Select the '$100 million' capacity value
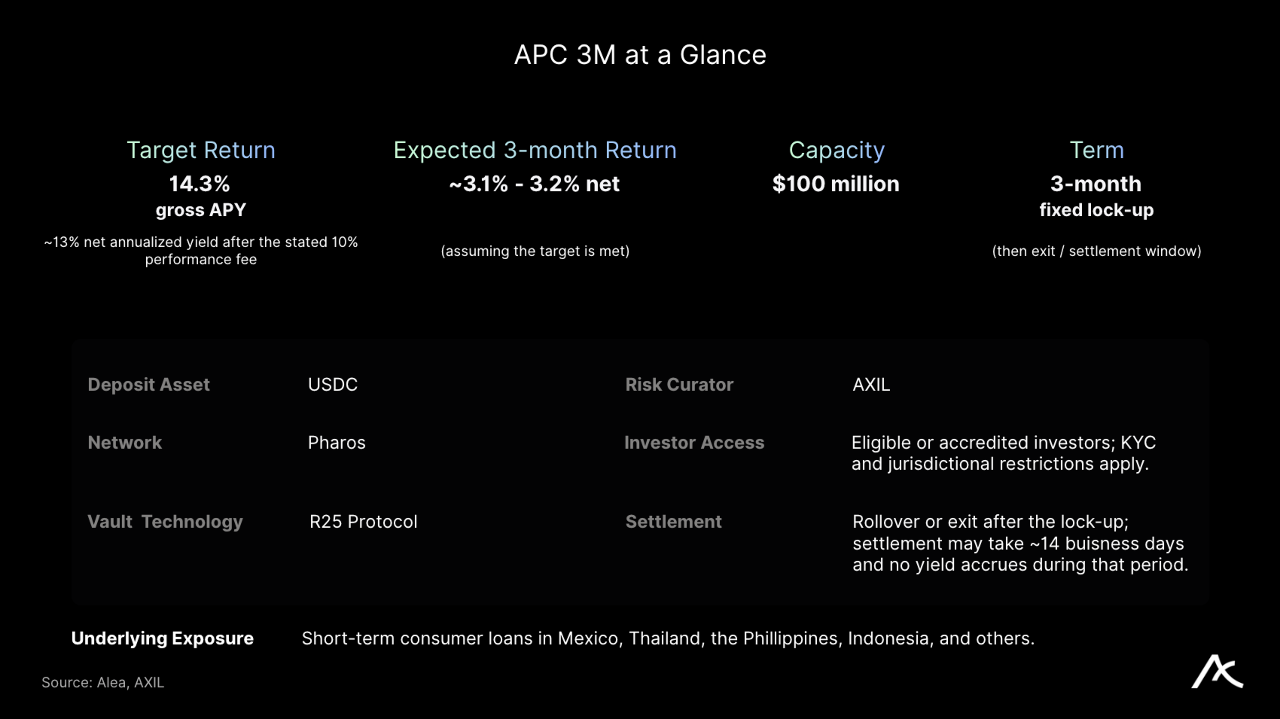Screen dimensions: 1280x719 pos(836,184)
